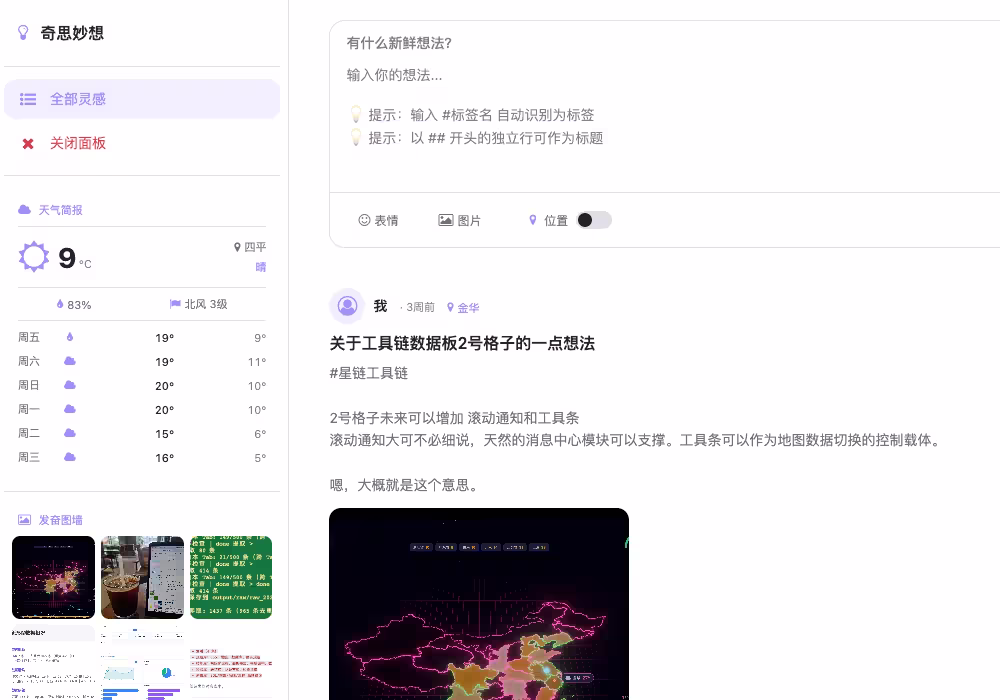Click the 北风 3级 wind text
The image size is (1000, 700).
(205, 304)
